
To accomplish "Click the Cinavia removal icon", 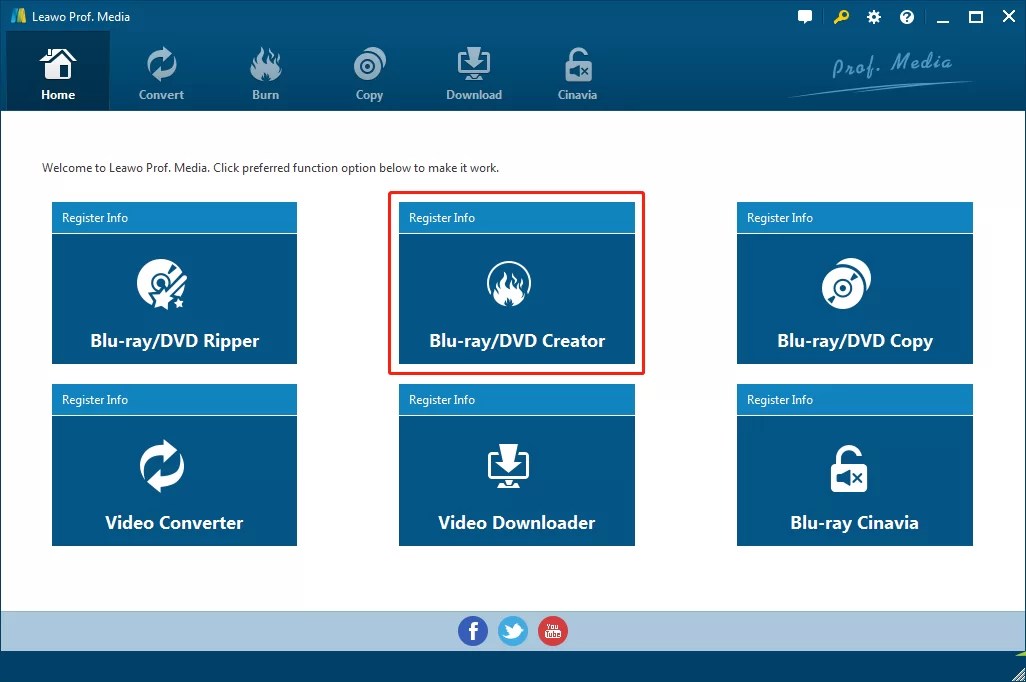I will point(577,63).
